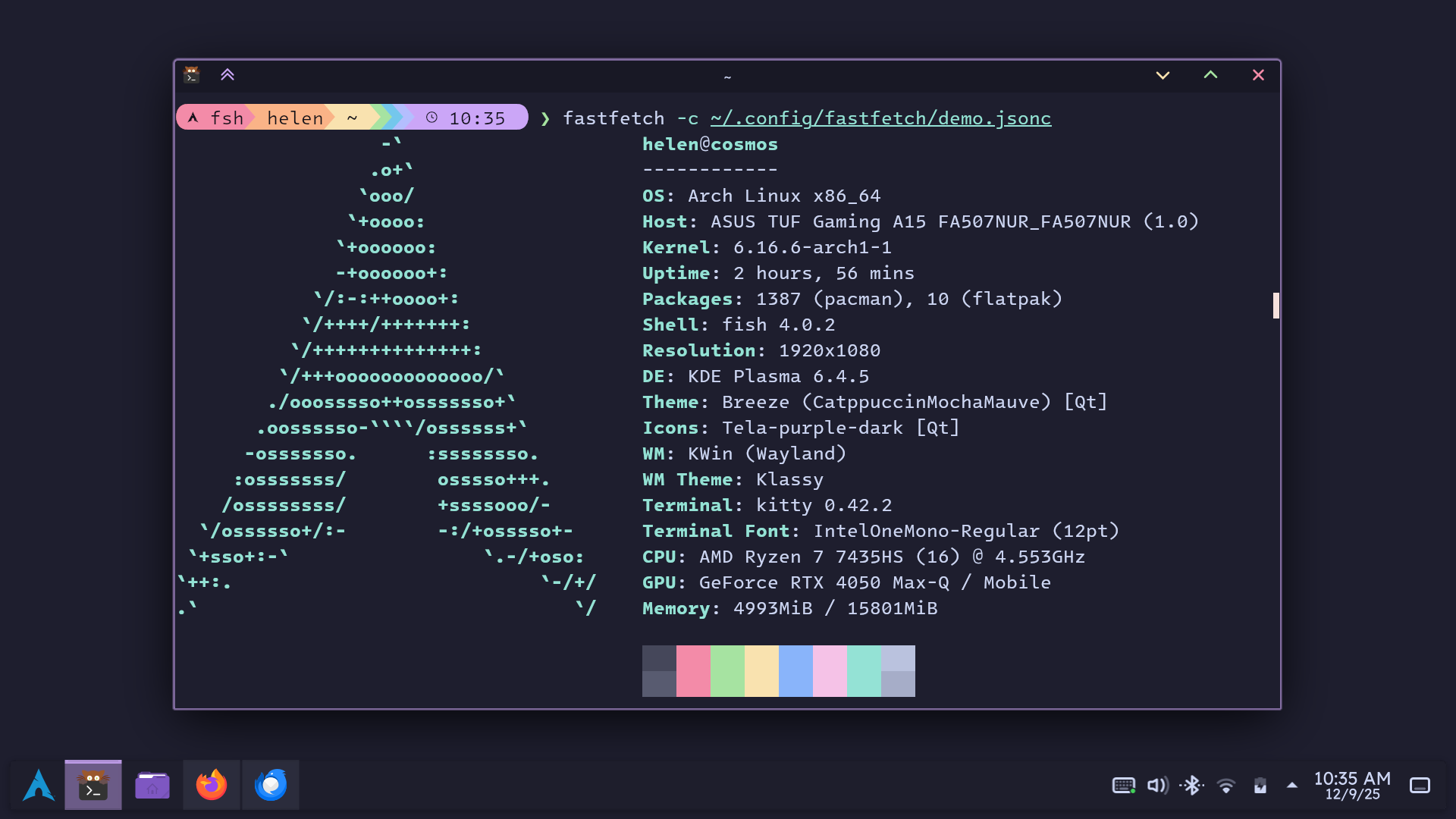Launch Thunderbird from the taskbar
Viewport: 1456px width, 819px height.
(271, 785)
